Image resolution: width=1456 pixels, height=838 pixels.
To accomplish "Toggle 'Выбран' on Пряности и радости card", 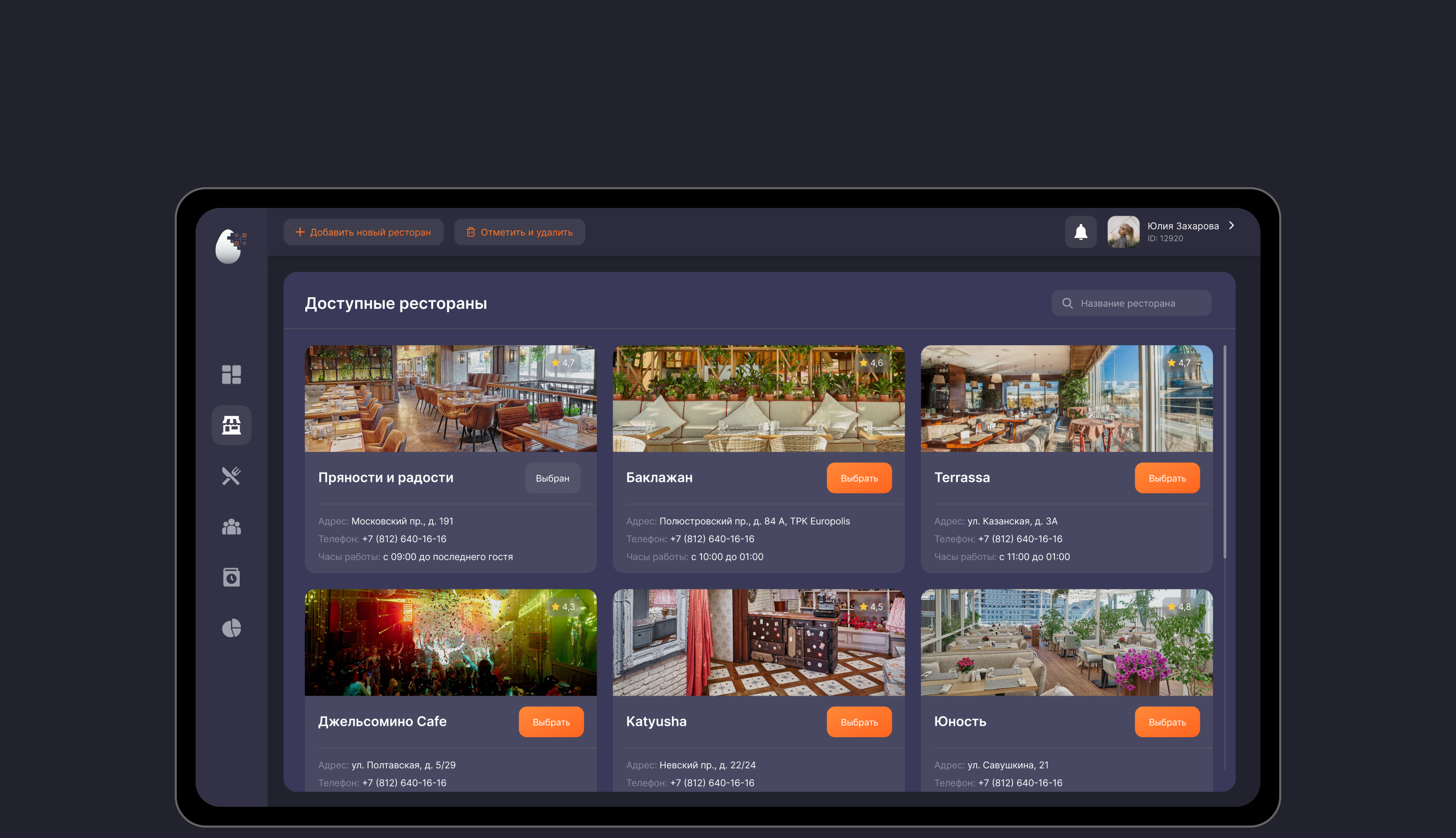I will 552,478.
